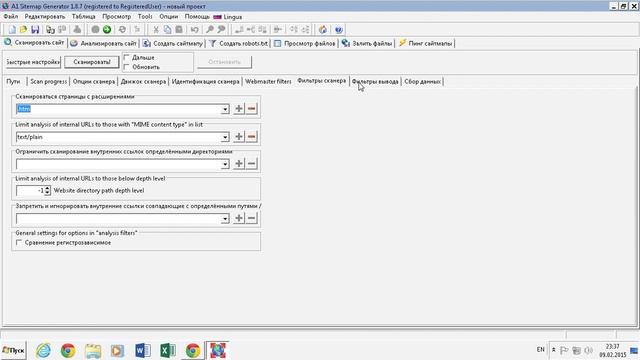The height and width of the screenshot is (360, 640).
Task: Switch to Сбор данных tab
Action: [422, 82]
